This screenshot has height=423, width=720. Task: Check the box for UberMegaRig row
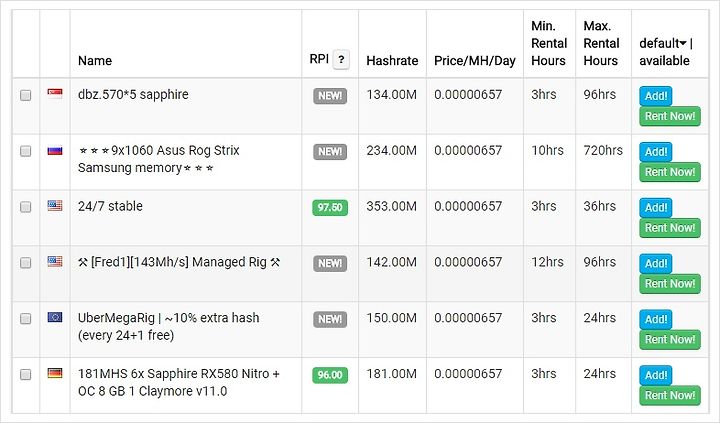point(26,318)
